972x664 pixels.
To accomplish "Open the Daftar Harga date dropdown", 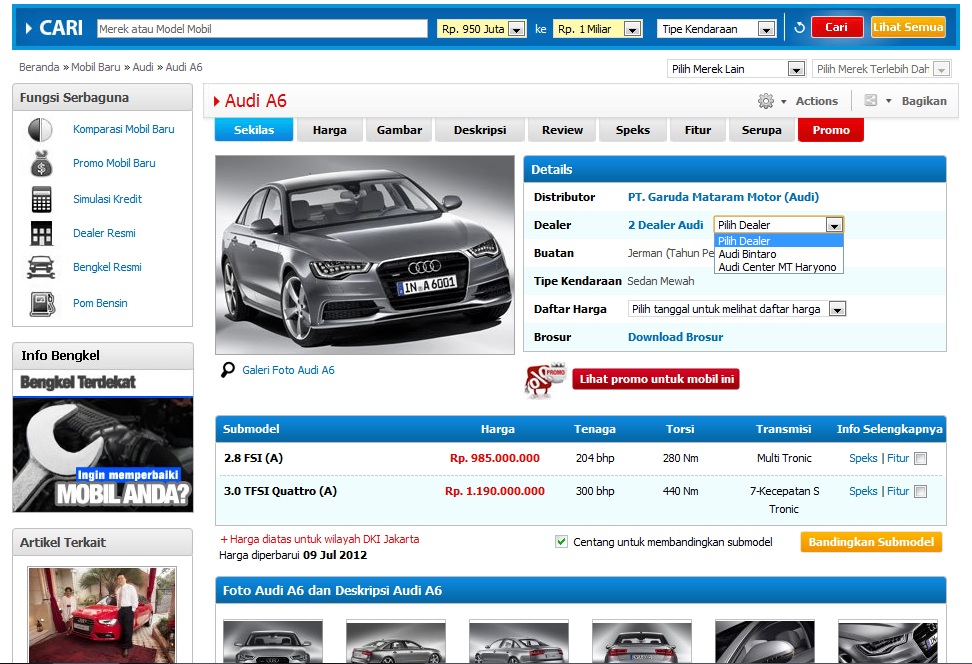I will point(737,309).
